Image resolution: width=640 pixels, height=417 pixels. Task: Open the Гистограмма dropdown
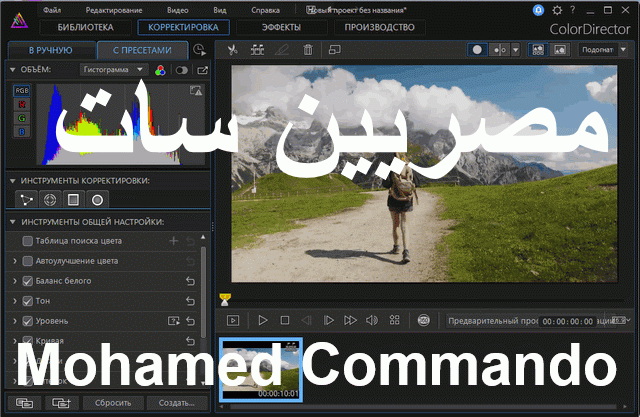tap(113, 70)
